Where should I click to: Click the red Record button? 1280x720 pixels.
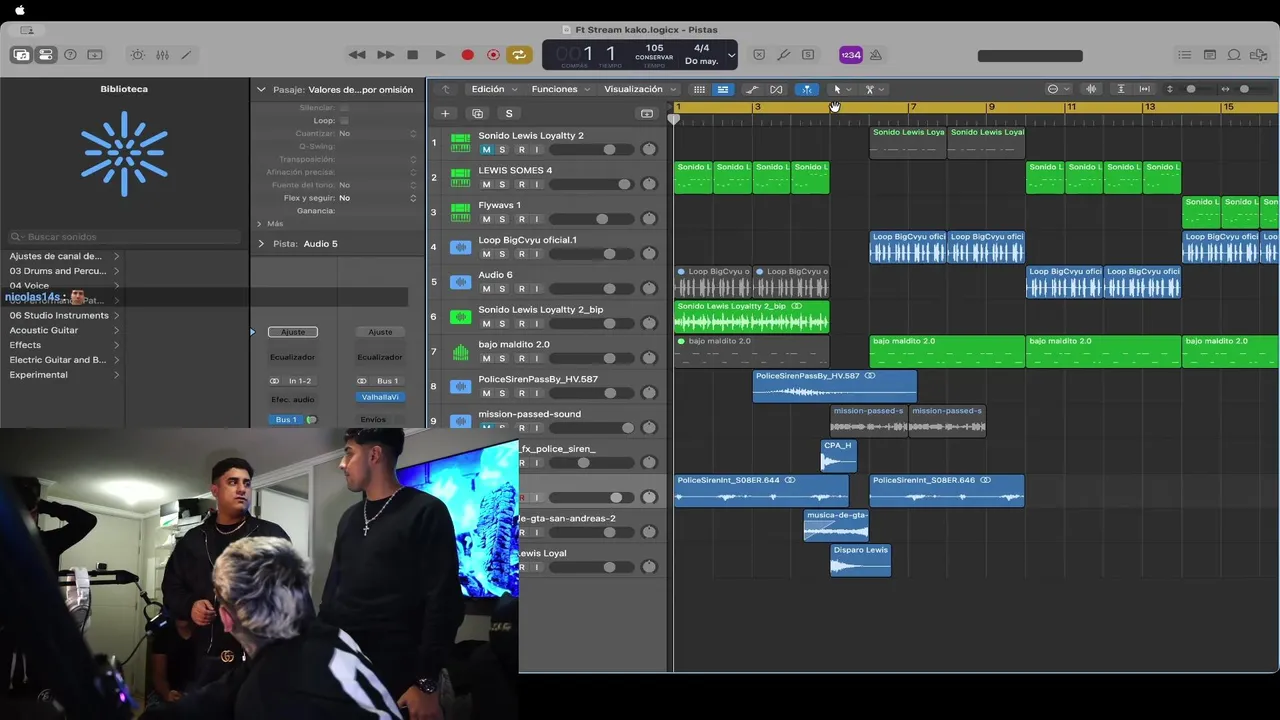(467, 55)
